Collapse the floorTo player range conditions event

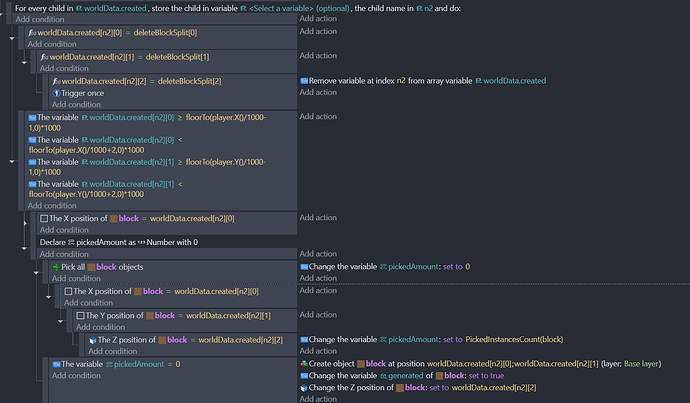12,161
